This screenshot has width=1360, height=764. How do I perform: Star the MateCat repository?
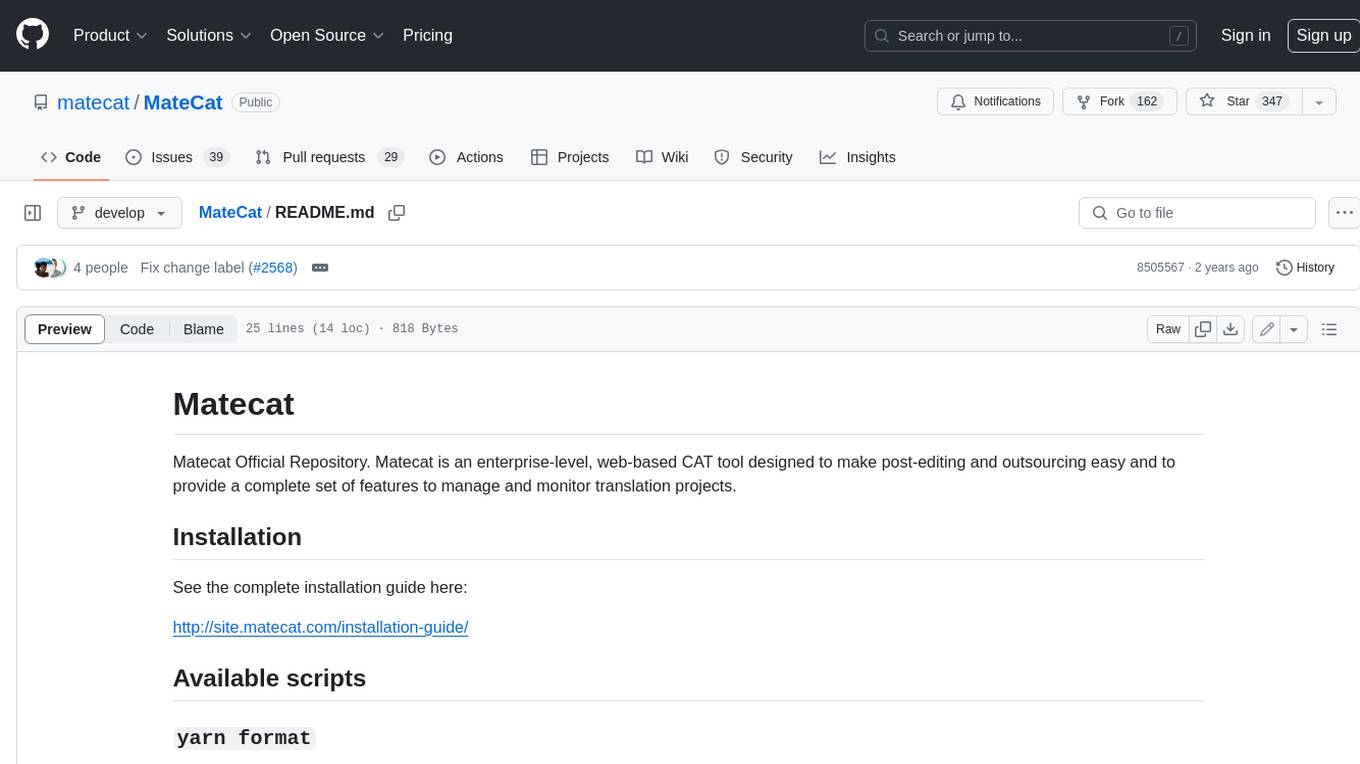click(x=1244, y=101)
